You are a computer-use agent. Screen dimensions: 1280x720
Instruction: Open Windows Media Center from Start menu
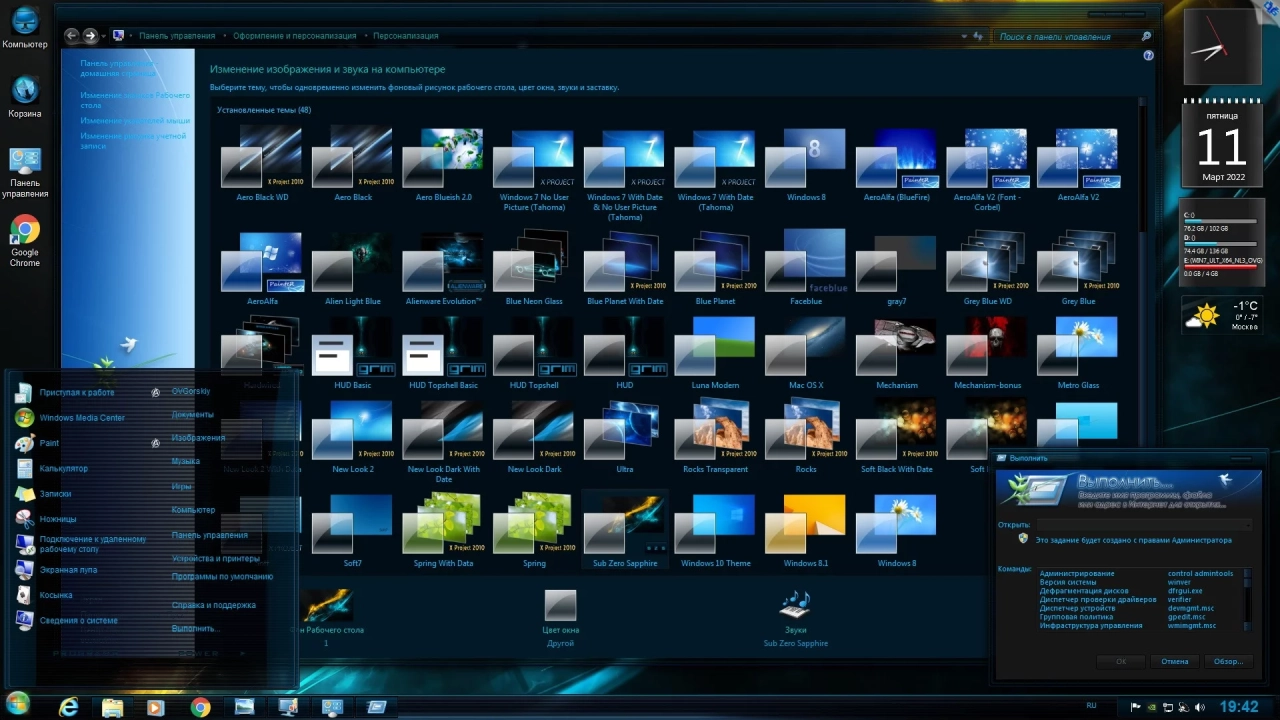click(x=82, y=418)
